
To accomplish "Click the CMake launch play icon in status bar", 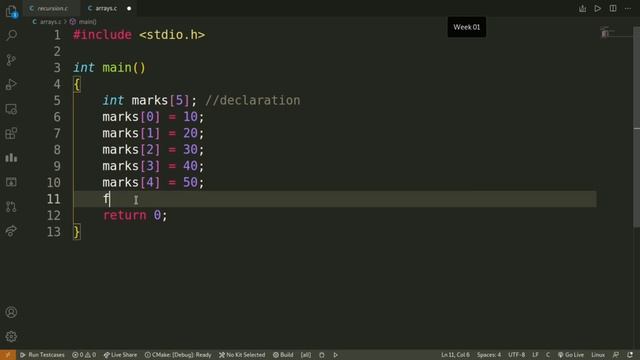I will (x=336, y=355).
